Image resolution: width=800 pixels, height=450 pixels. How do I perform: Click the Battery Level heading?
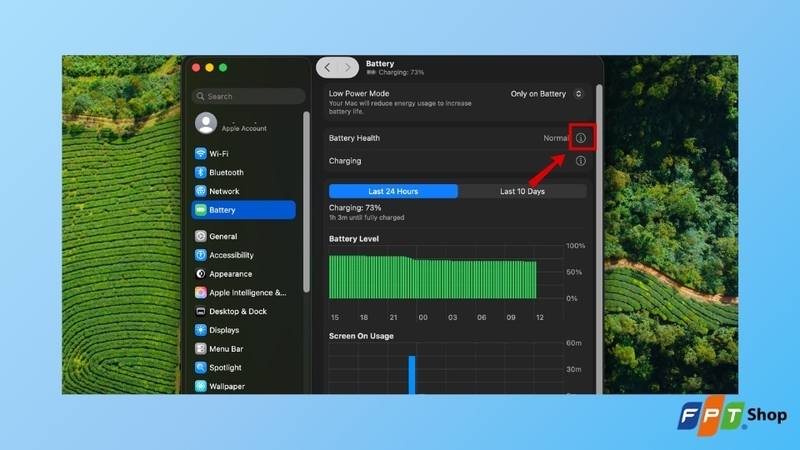(354, 239)
